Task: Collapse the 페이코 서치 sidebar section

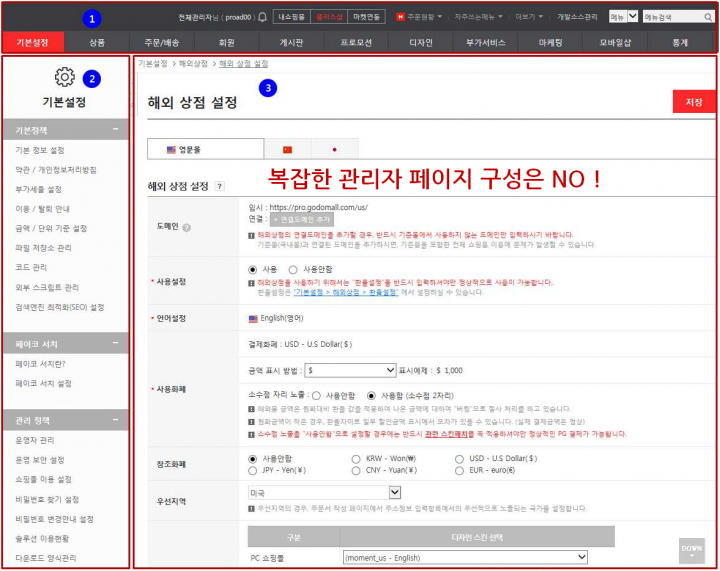Action: [x=115, y=343]
